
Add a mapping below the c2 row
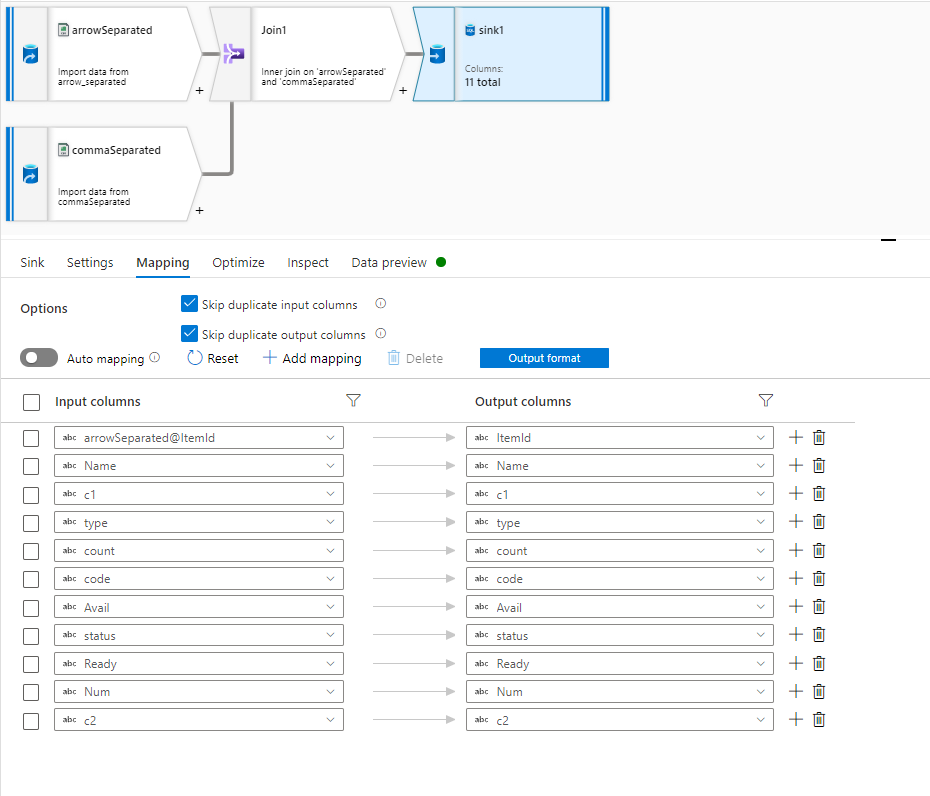pos(796,719)
